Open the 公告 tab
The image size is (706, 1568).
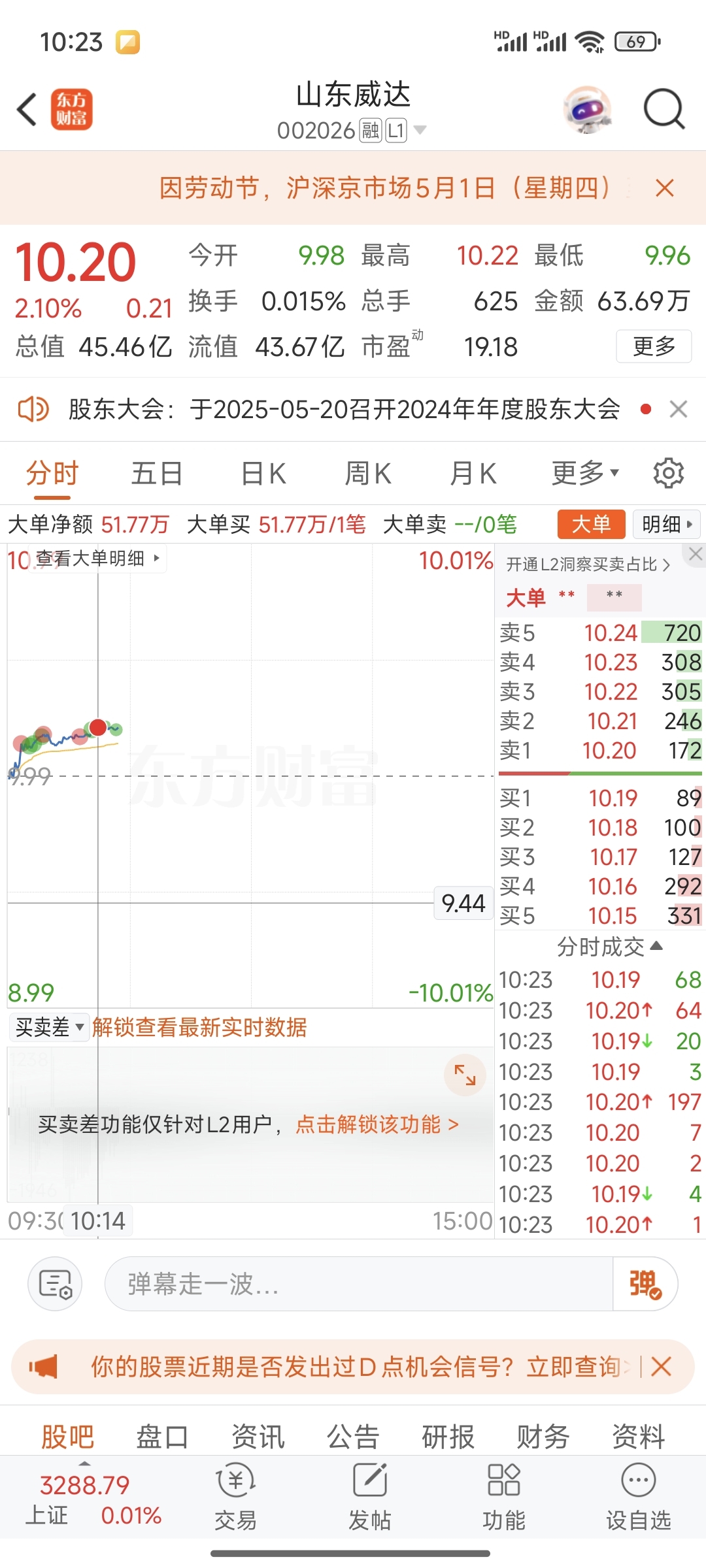[x=354, y=1437]
